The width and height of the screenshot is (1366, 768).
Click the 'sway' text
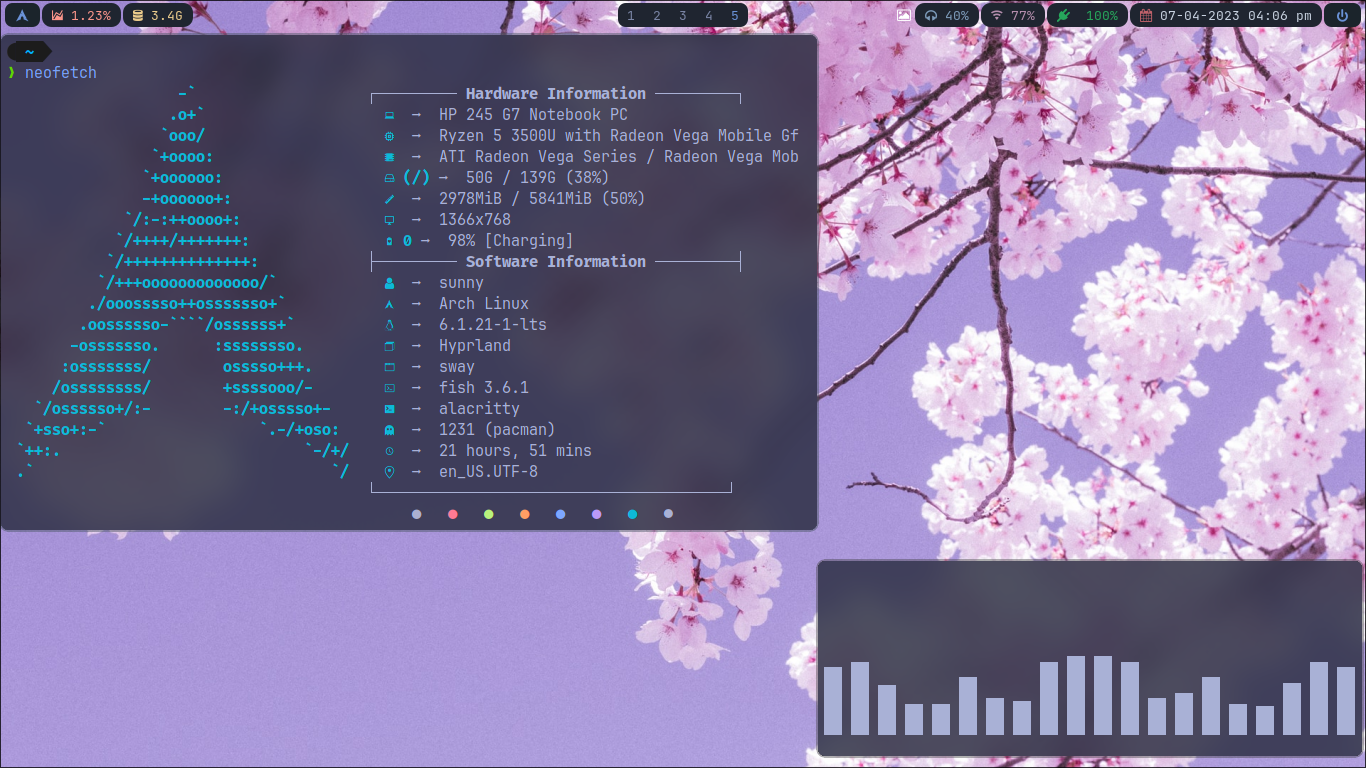click(x=457, y=367)
